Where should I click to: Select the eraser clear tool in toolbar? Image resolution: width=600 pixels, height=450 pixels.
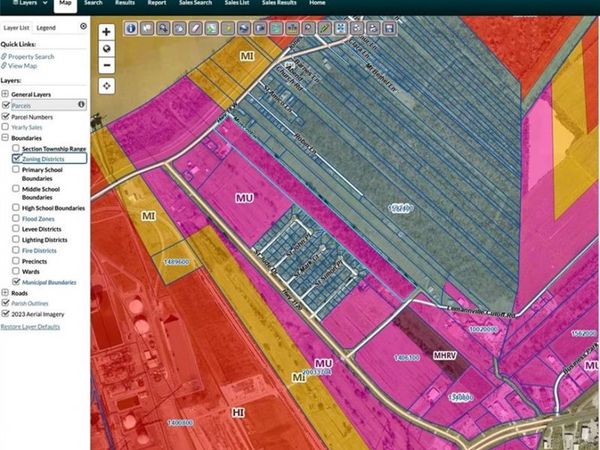pos(196,28)
